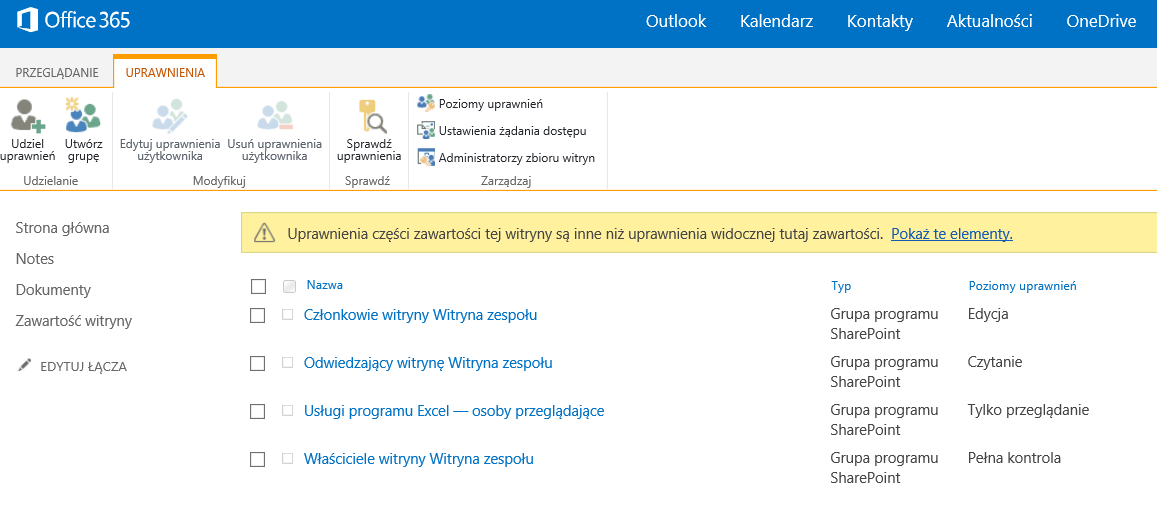Screen dimensions: 1157x514
Task: Click the Poziomy uprawnień icon
Action: [426, 104]
